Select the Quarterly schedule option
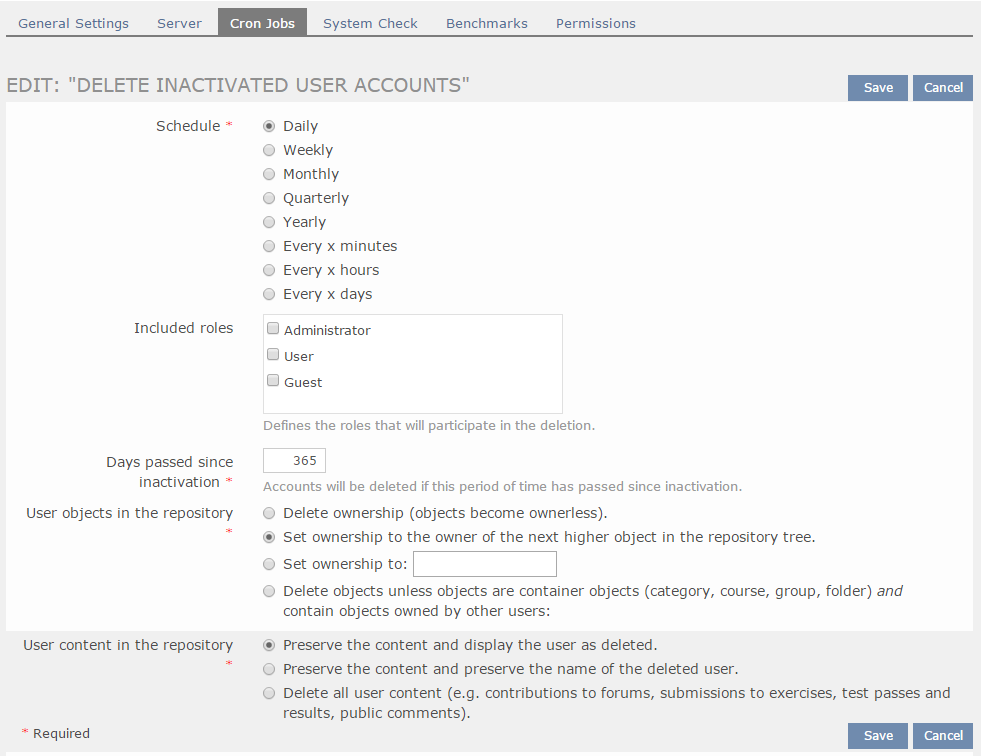The width and height of the screenshot is (981, 756). [x=269, y=198]
